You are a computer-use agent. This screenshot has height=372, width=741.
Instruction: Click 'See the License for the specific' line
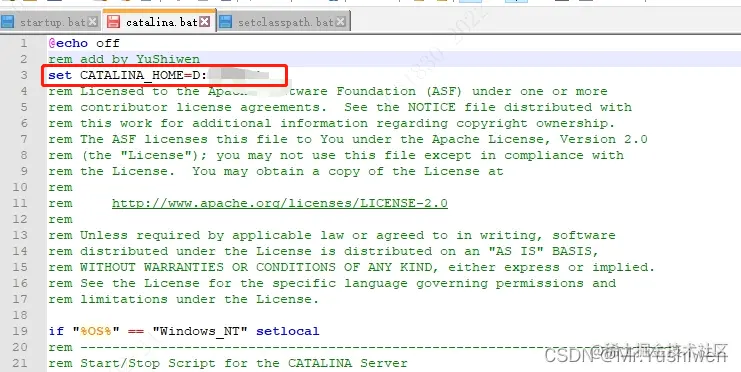[332, 283]
